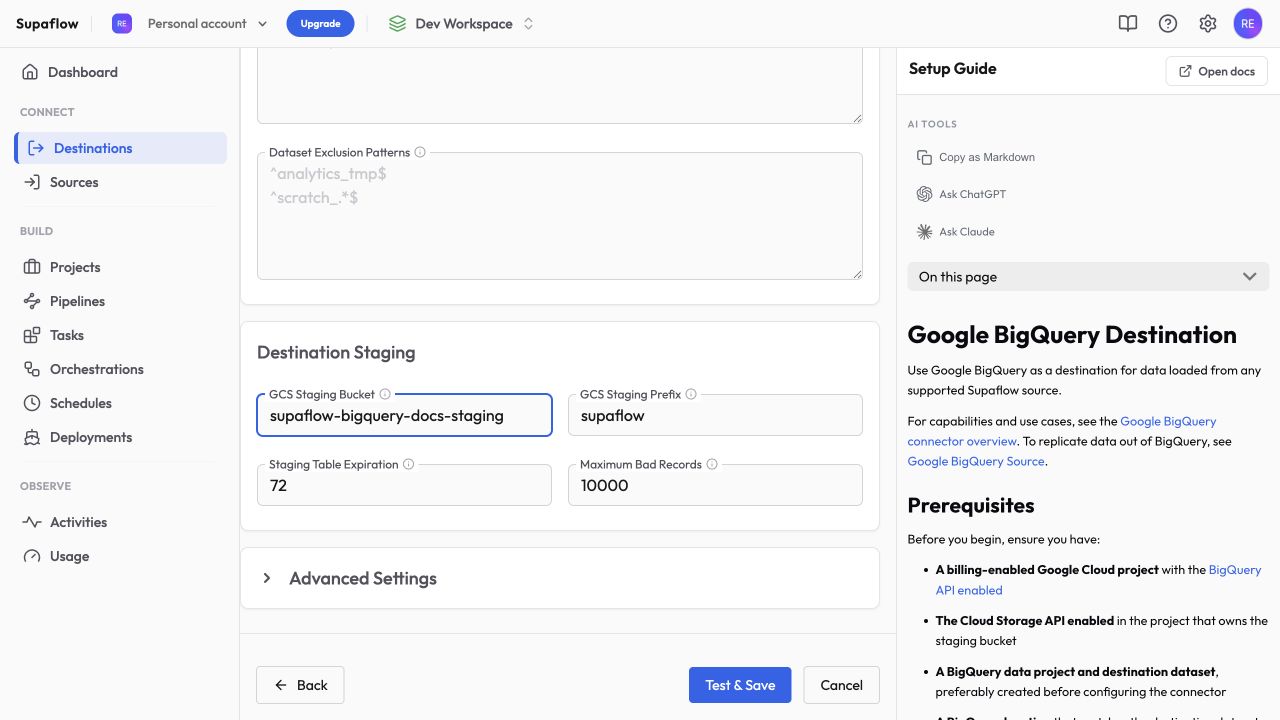Click the Dev Workspace layers icon

pos(397,23)
